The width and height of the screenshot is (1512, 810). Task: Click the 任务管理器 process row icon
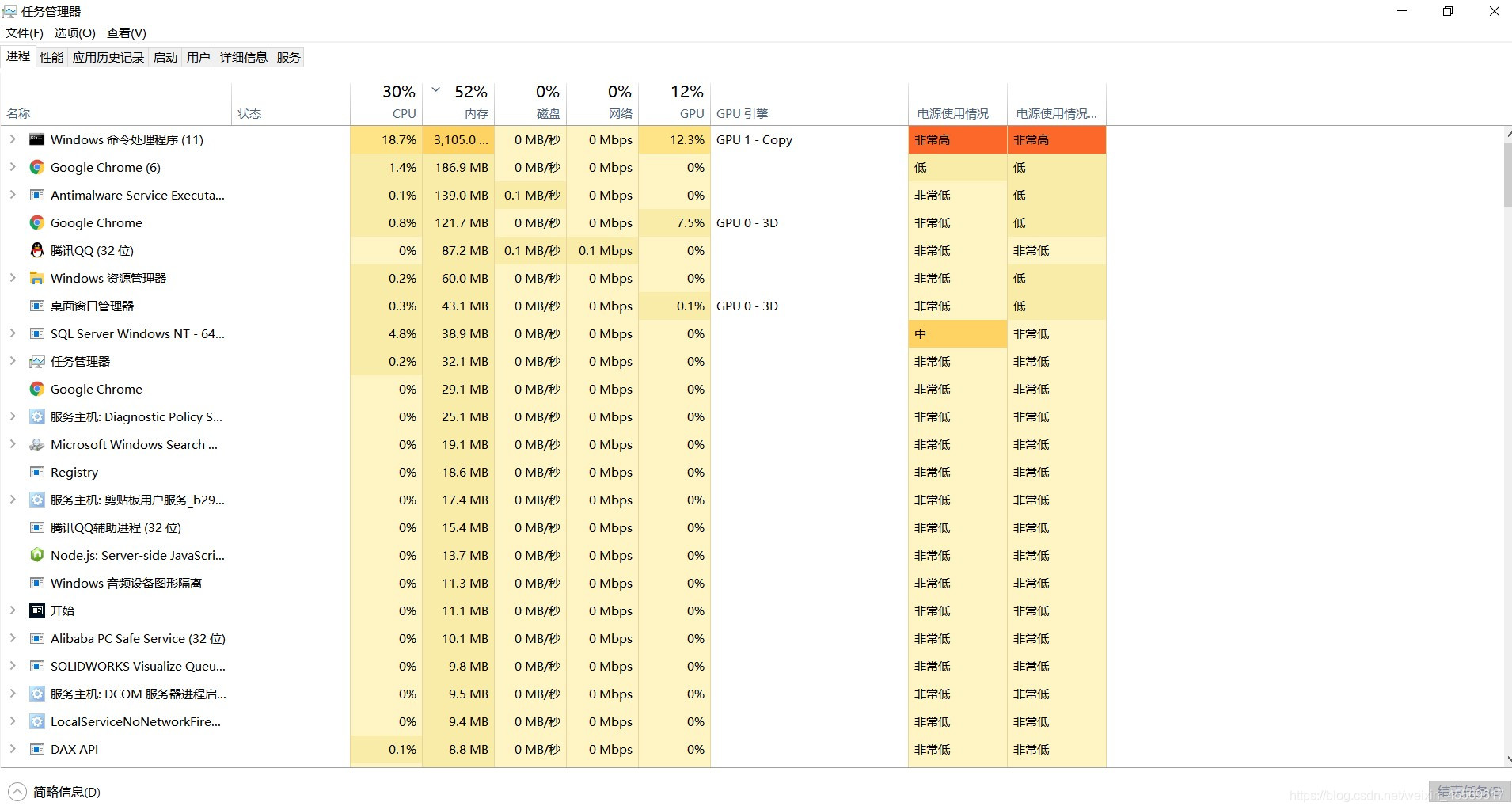pyautogui.click(x=36, y=361)
